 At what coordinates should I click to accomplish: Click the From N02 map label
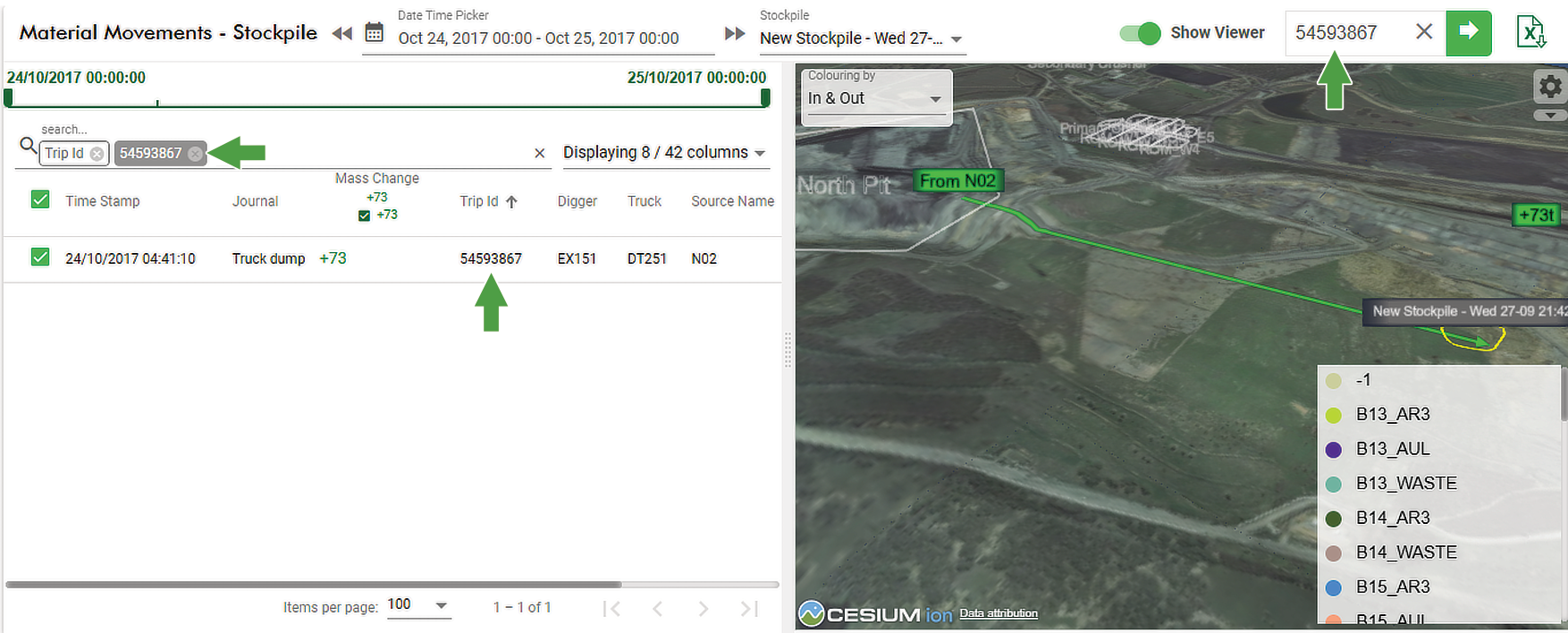click(958, 181)
